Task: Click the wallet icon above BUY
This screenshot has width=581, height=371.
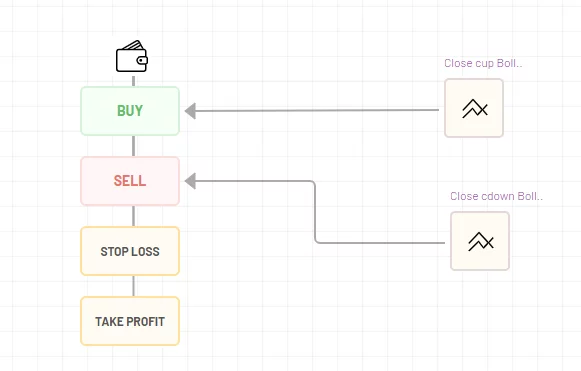Action: 132,56
